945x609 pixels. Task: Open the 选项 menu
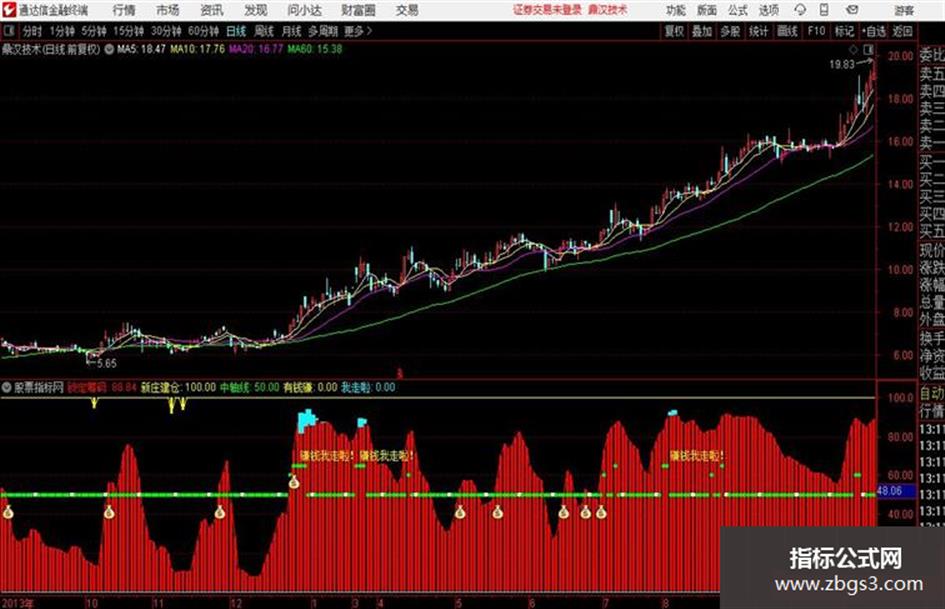click(768, 10)
